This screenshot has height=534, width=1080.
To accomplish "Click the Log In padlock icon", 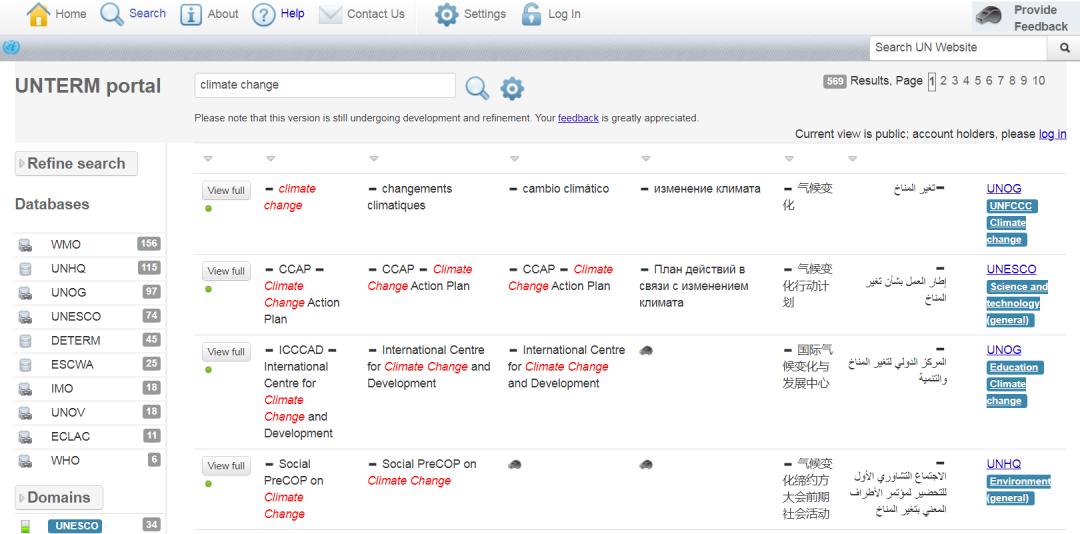I will pyautogui.click(x=531, y=14).
